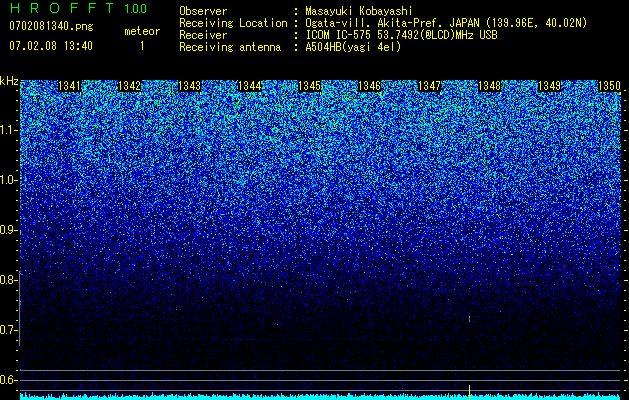Click the A504HB yagi antenna text
Image resolution: width=629 pixels, height=400 pixels.
[x=353, y=47]
